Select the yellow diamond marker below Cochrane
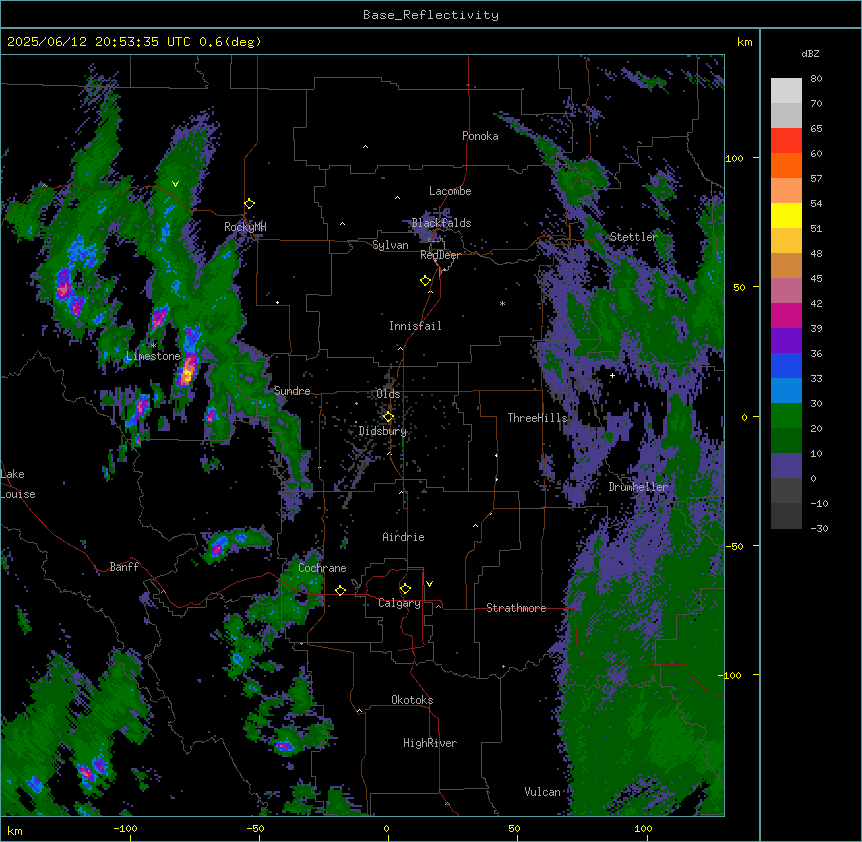The image size is (862, 842). pyautogui.click(x=340, y=590)
